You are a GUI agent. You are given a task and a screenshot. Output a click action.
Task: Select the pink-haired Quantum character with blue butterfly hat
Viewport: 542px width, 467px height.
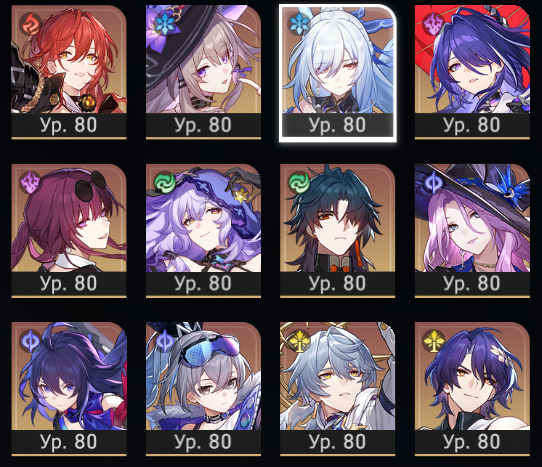click(472, 231)
